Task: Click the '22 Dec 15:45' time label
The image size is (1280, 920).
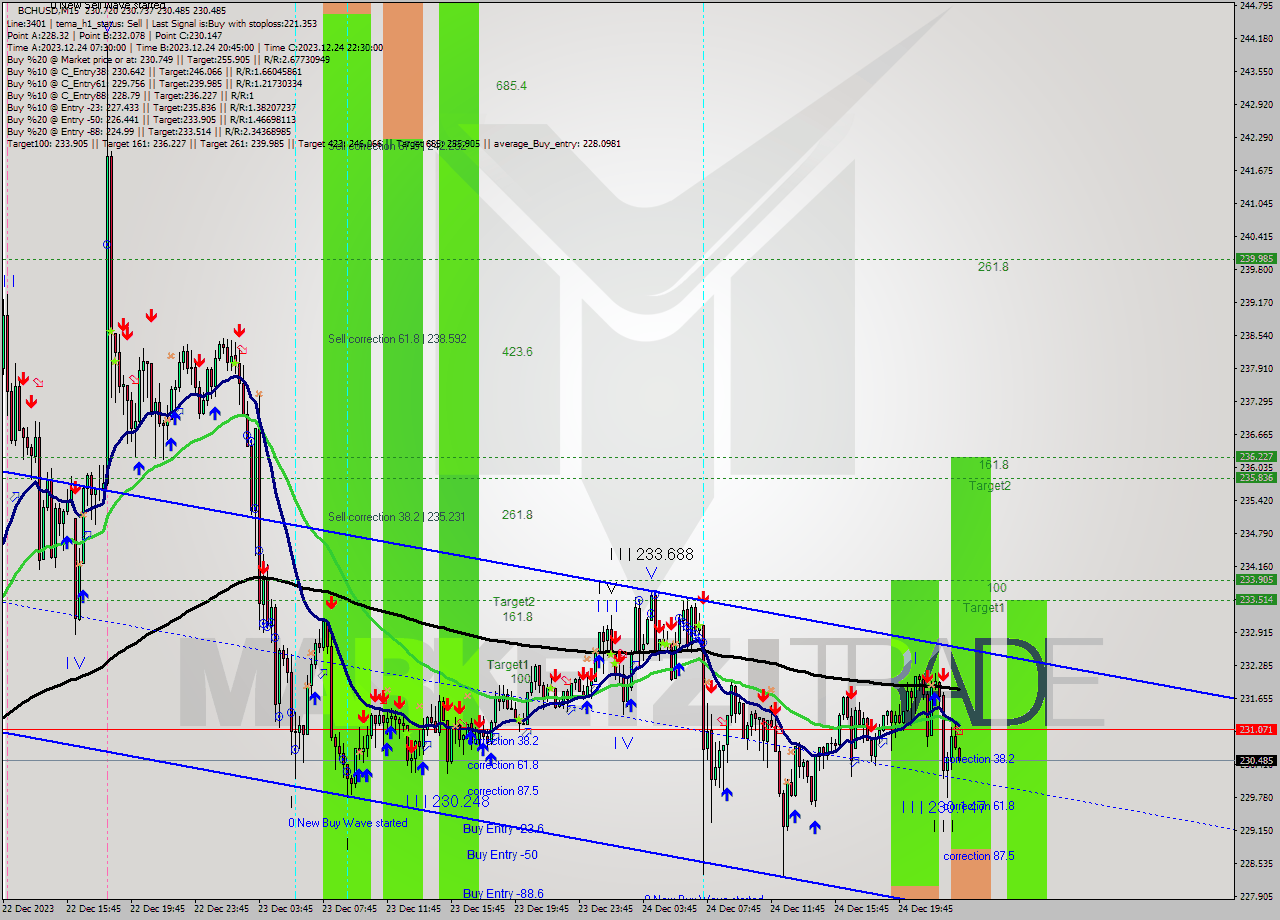Action: tap(93, 909)
